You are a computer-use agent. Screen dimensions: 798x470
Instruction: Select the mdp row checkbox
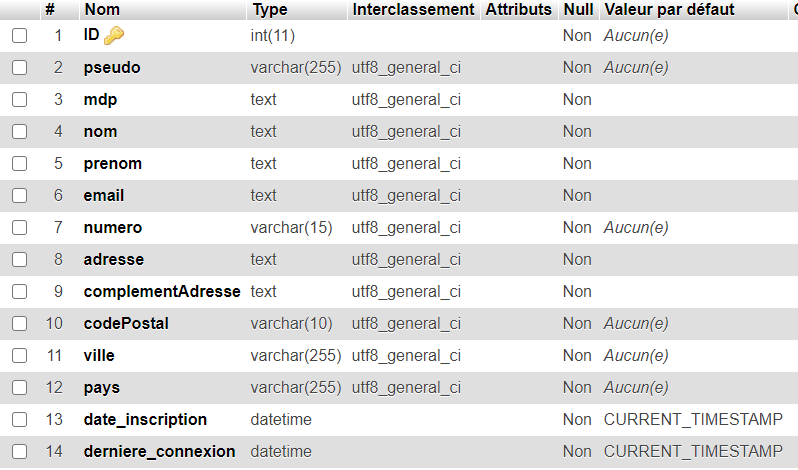click(19, 100)
